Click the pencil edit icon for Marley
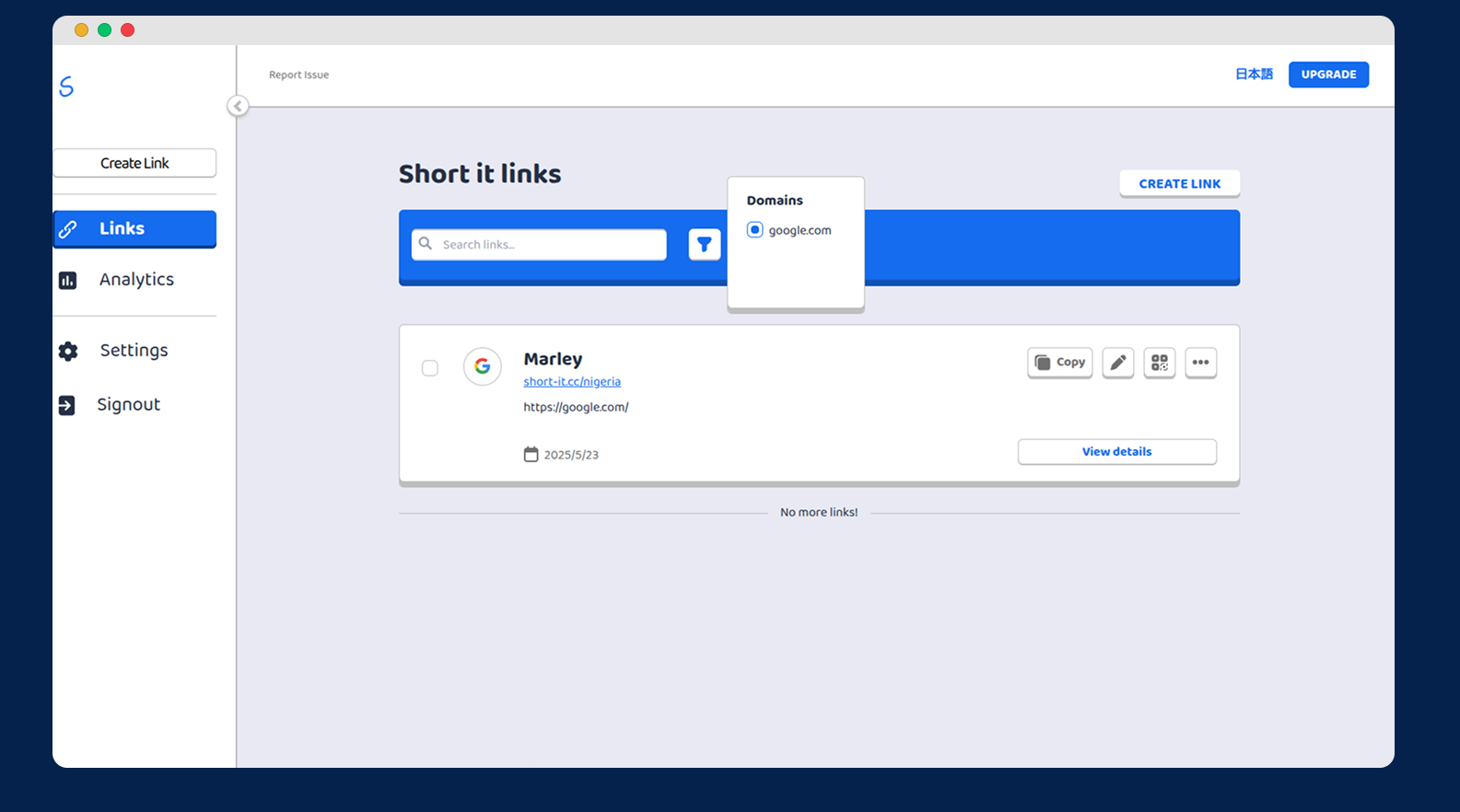This screenshot has width=1460, height=812. pos(1117,363)
